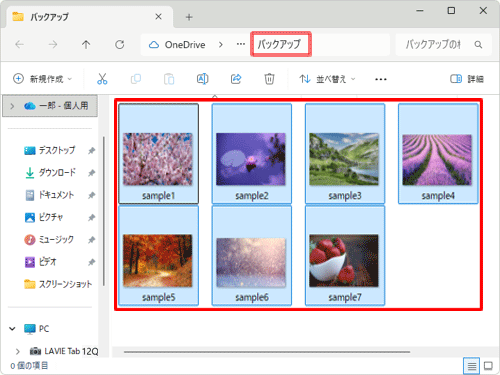Switch to large thumbnails view in the status bar
Image resolution: width=500 pixels, height=375 pixels.
[488, 366]
